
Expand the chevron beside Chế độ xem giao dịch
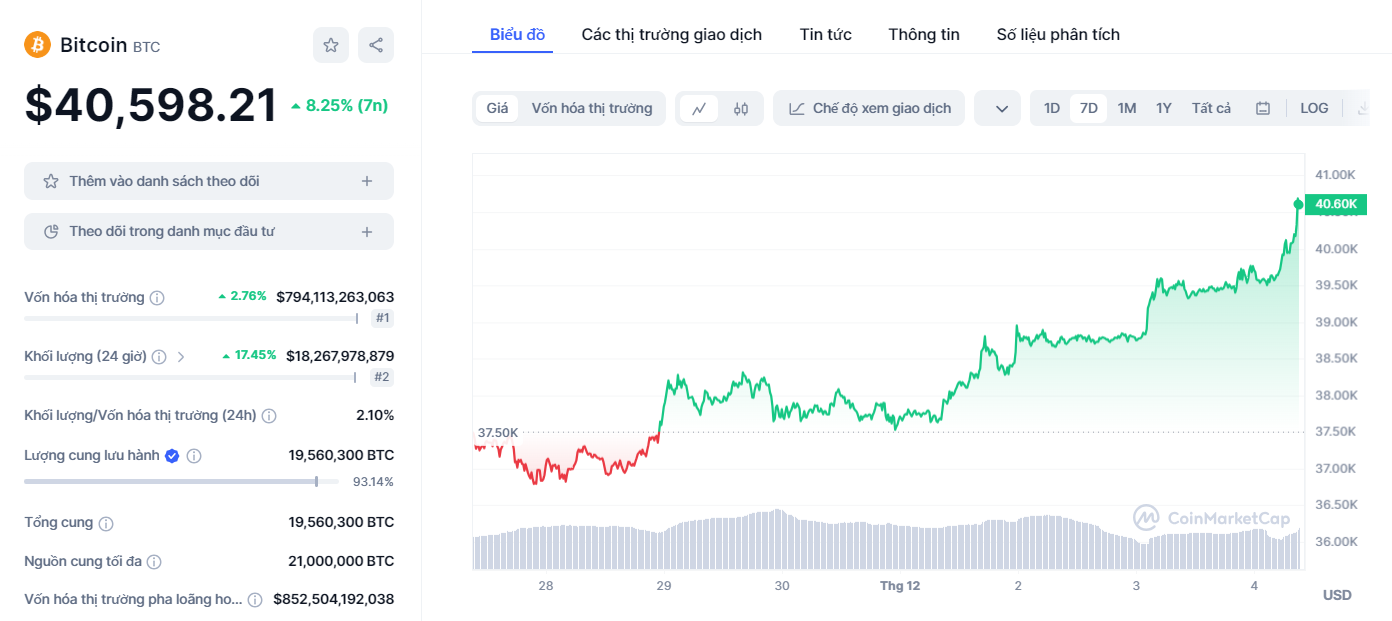pyautogui.click(x=997, y=107)
